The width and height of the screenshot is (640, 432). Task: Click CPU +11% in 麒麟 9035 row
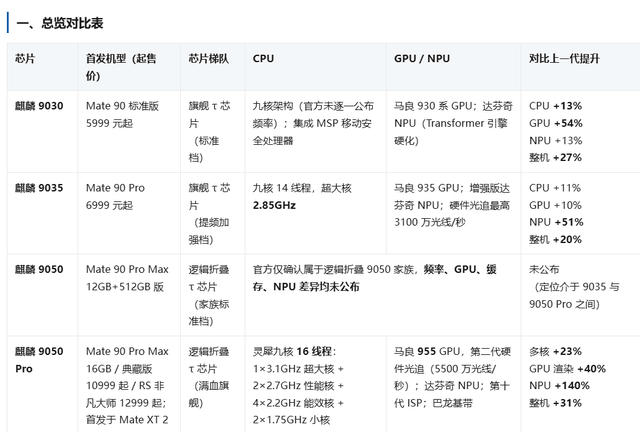click(555, 188)
